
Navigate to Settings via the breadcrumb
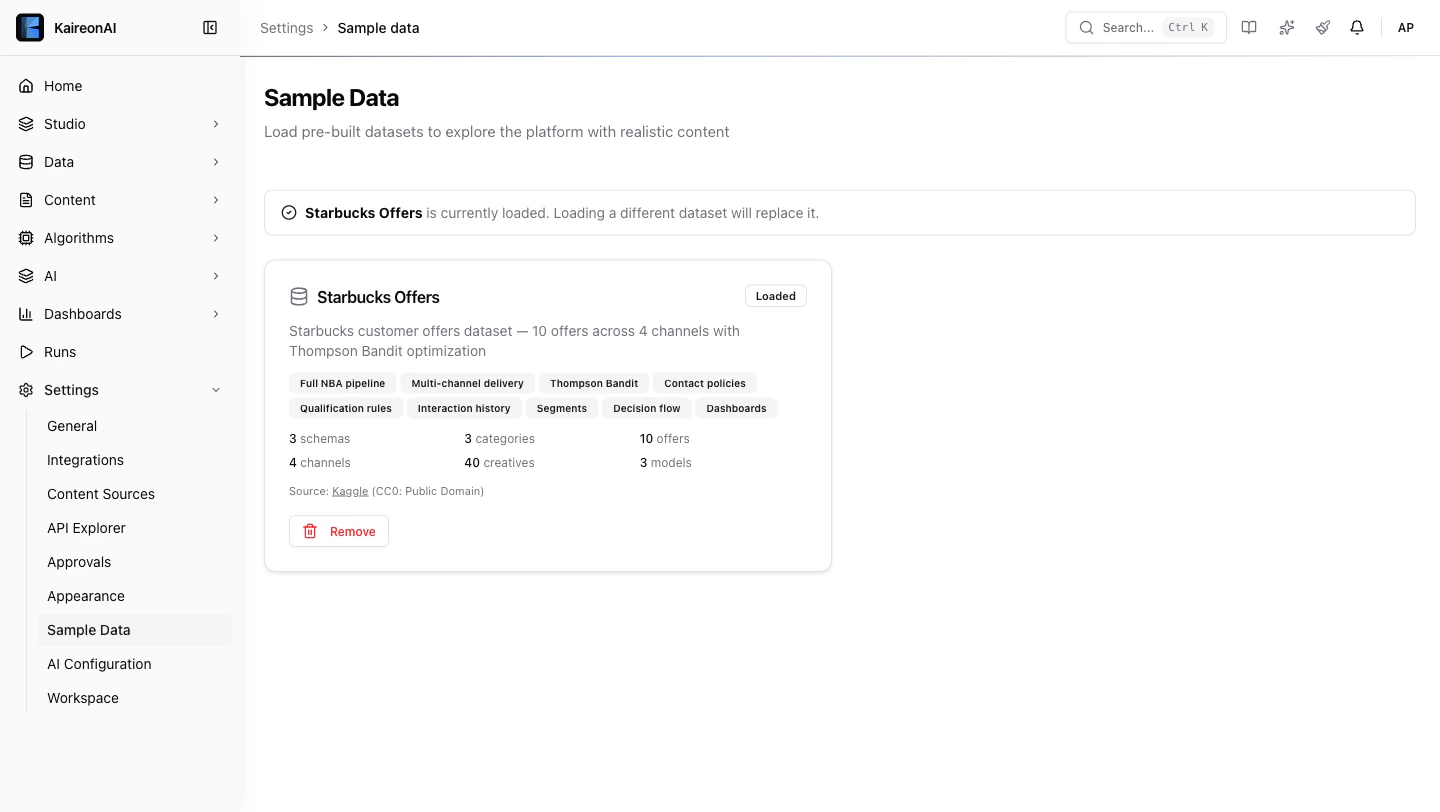pos(286,27)
